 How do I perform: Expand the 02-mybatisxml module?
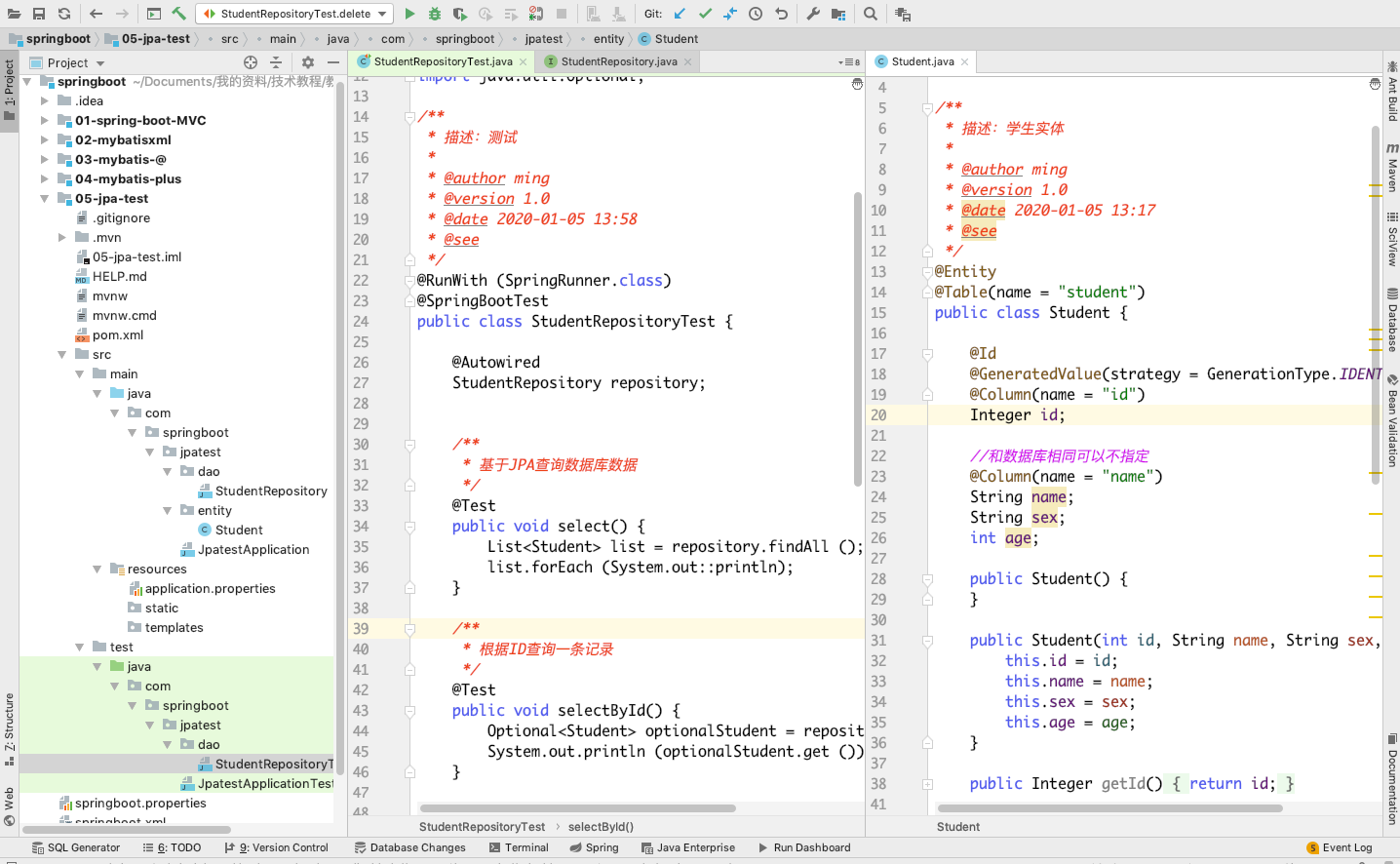pos(45,139)
